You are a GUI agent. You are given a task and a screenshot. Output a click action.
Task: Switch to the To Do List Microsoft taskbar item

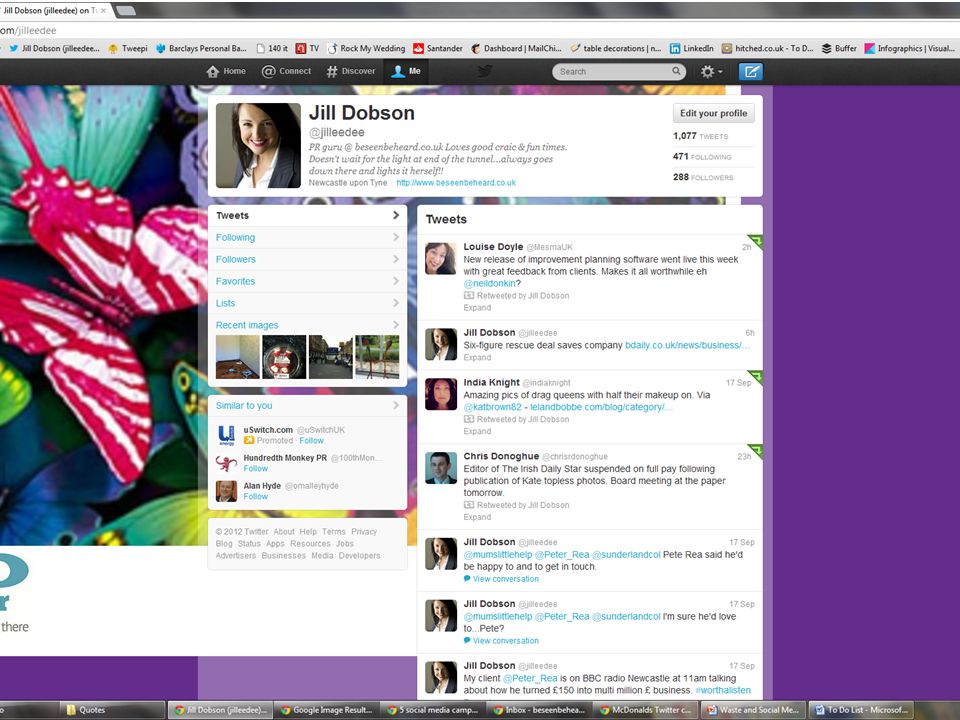860,710
